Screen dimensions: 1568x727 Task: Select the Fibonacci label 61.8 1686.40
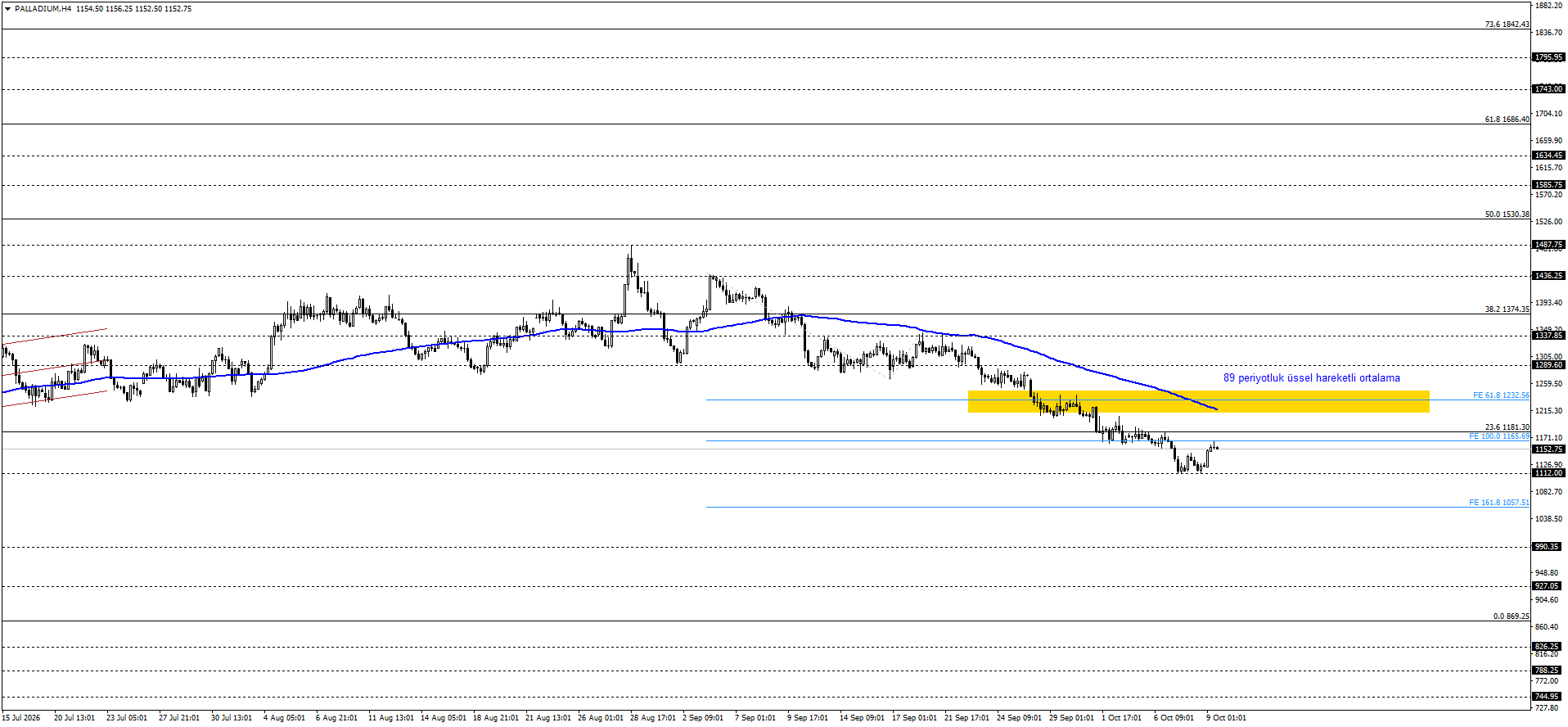(1507, 120)
